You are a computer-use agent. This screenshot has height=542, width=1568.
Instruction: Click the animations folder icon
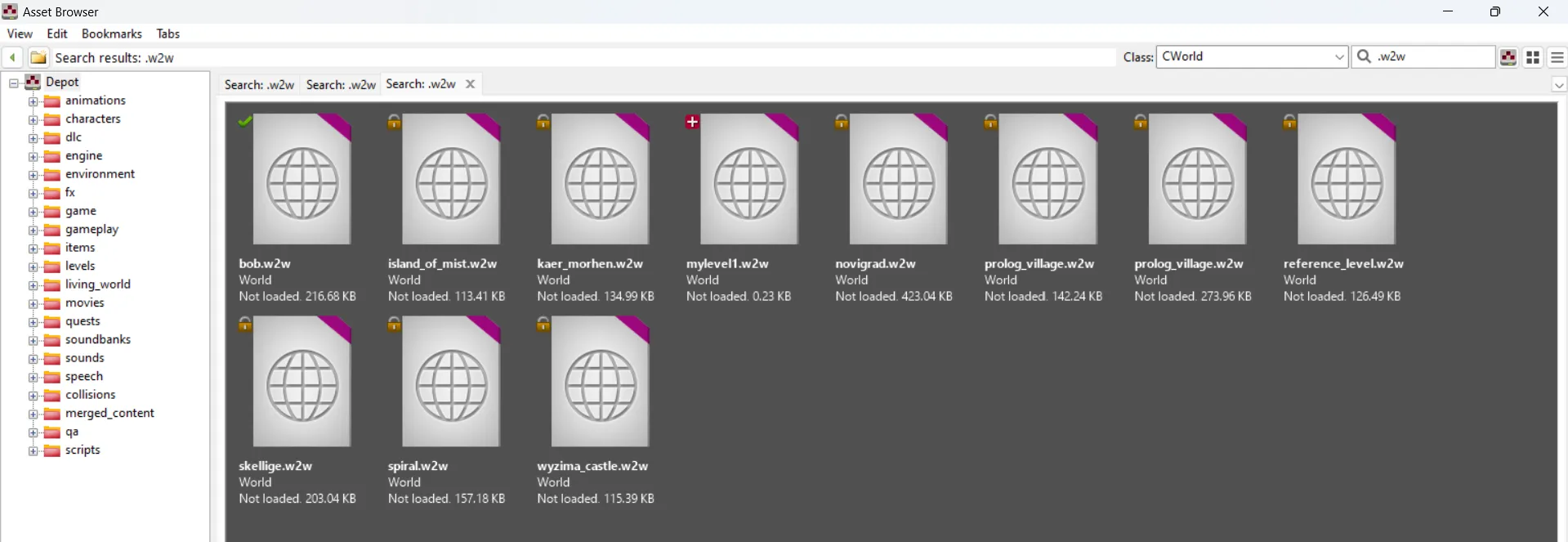click(x=52, y=101)
